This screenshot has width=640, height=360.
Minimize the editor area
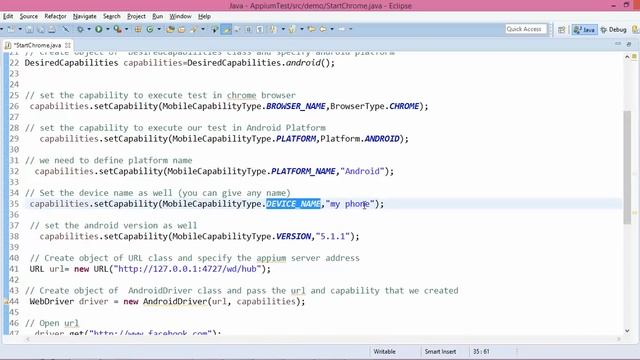(618, 44)
